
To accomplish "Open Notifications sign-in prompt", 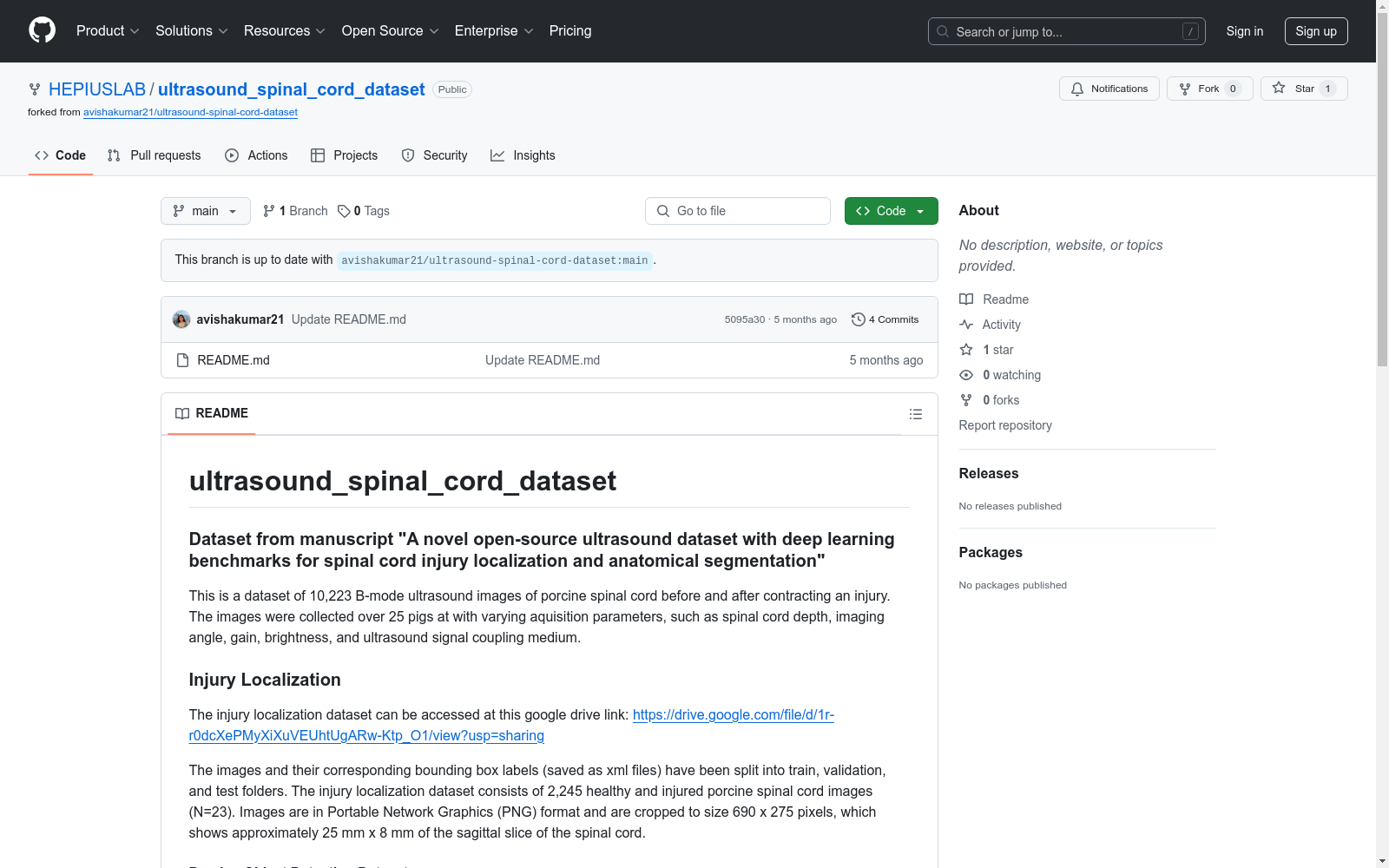I will [x=1109, y=89].
